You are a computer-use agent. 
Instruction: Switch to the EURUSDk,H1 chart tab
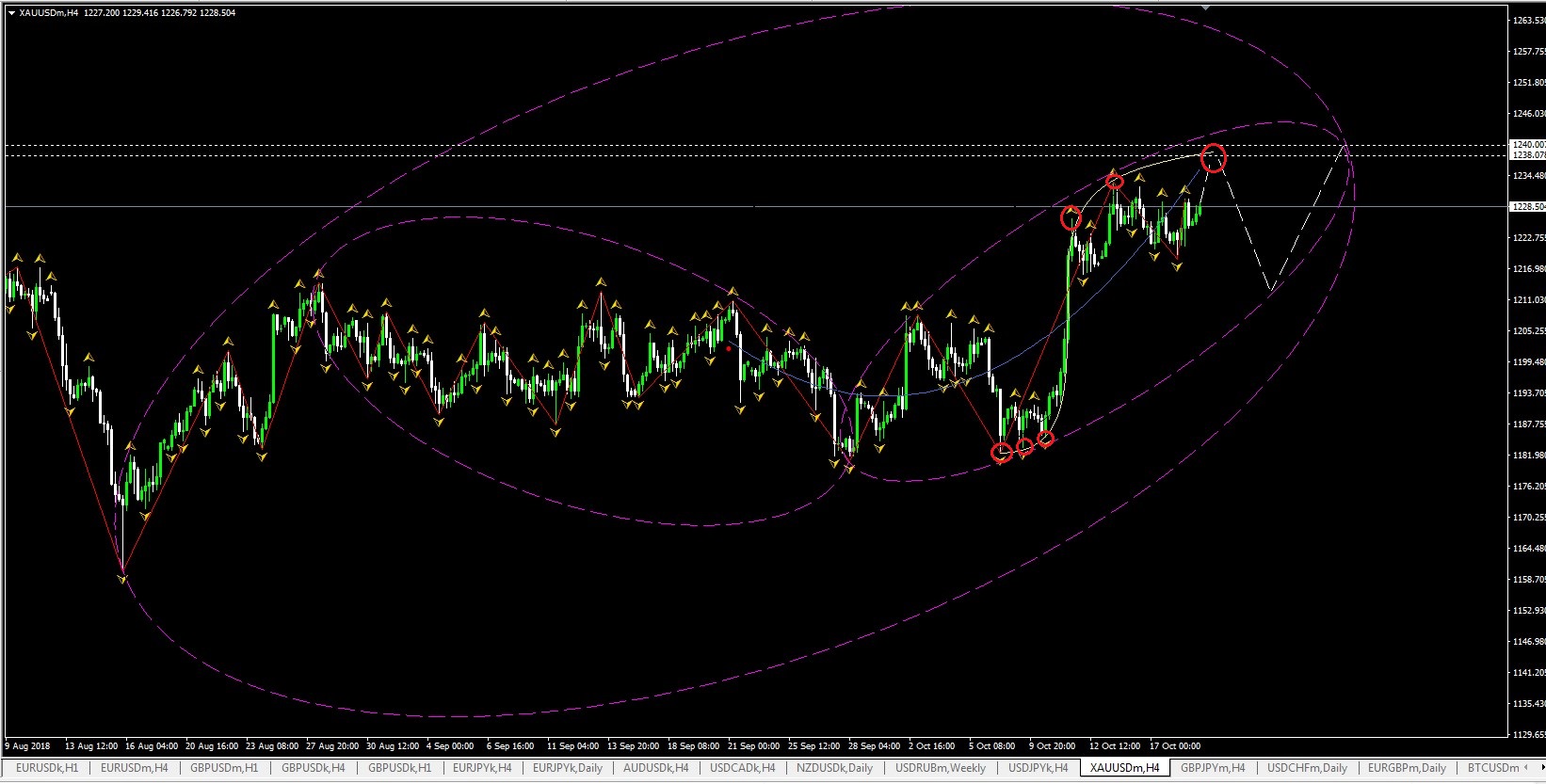(x=46, y=768)
